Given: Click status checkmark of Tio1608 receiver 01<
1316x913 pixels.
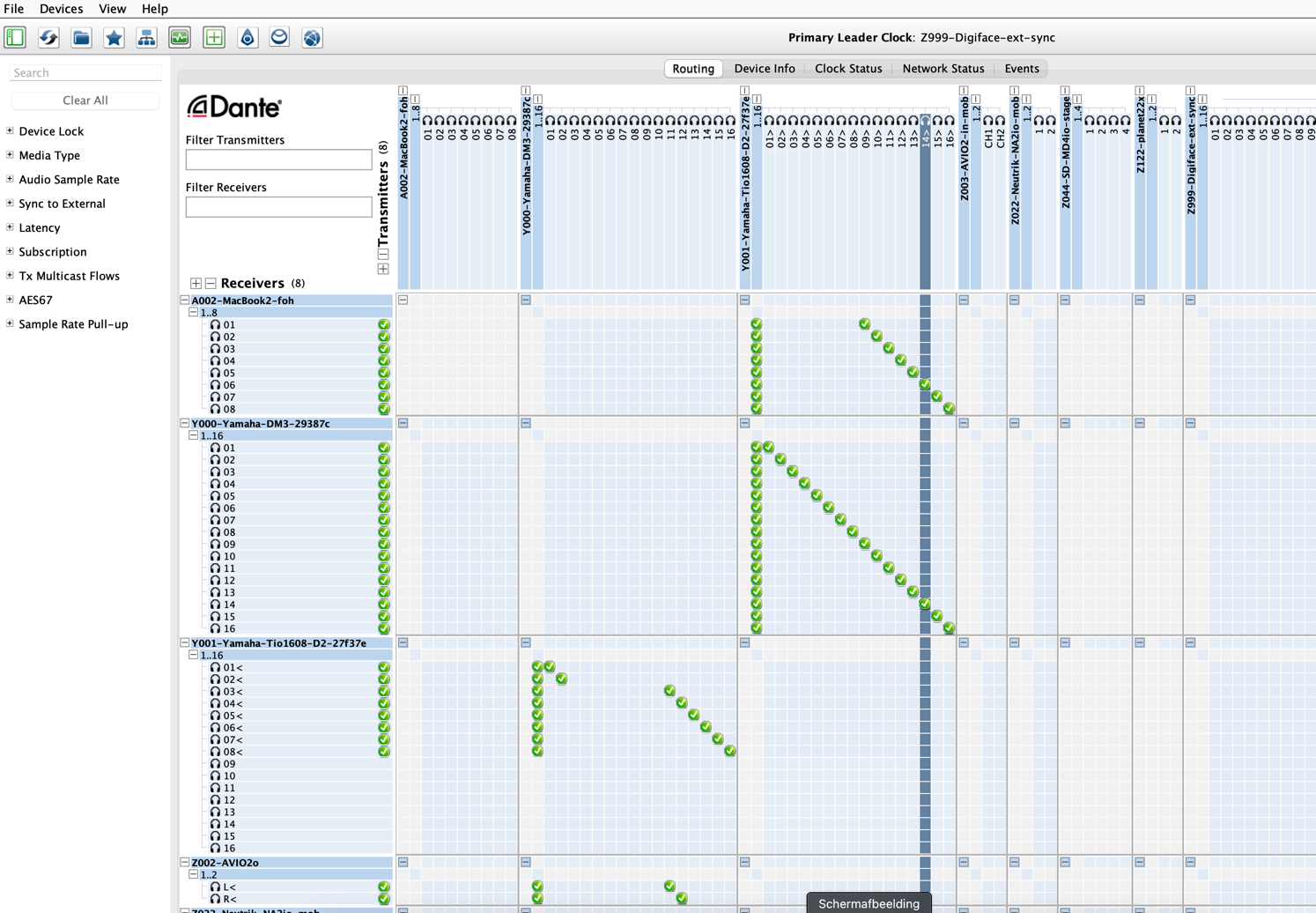Looking at the screenshot, I should point(384,667).
